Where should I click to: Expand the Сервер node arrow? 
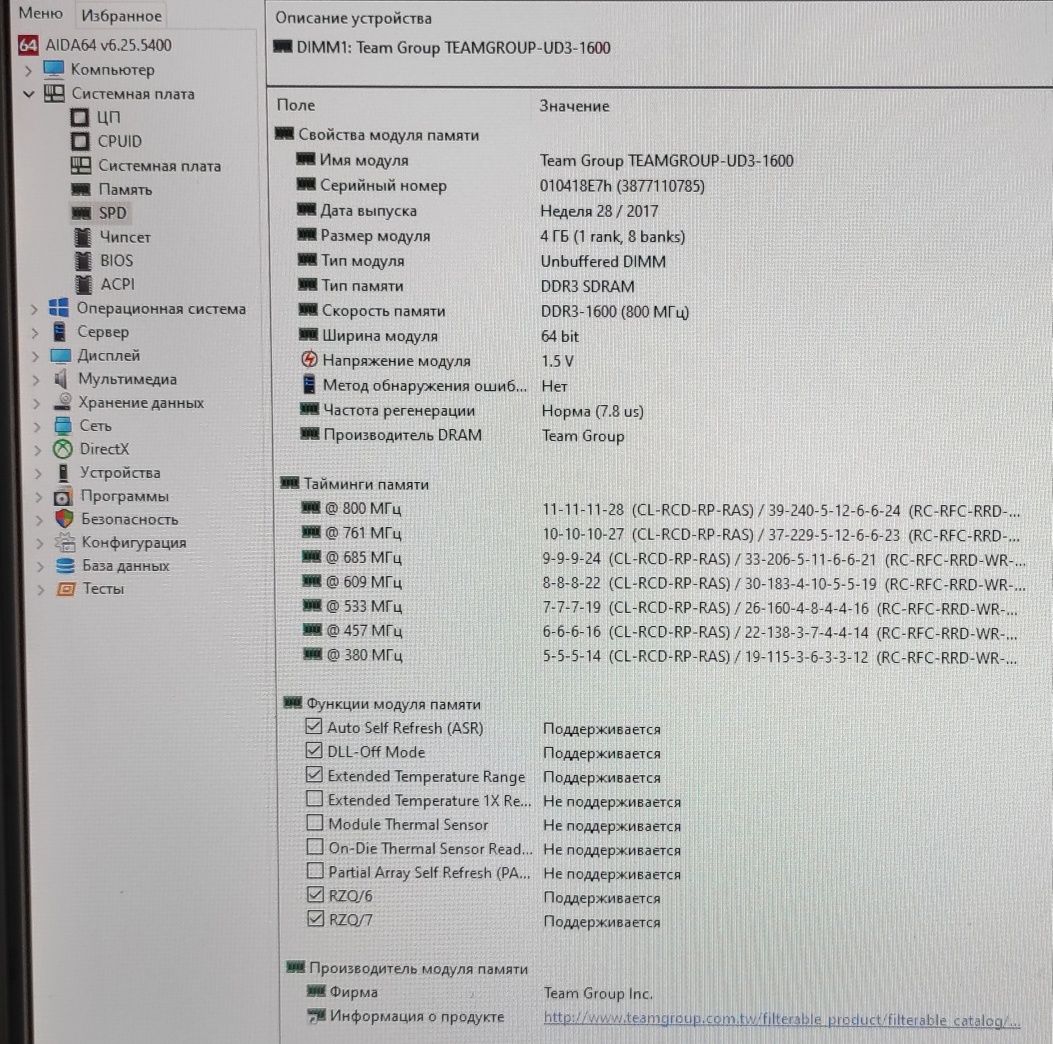(x=35, y=332)
